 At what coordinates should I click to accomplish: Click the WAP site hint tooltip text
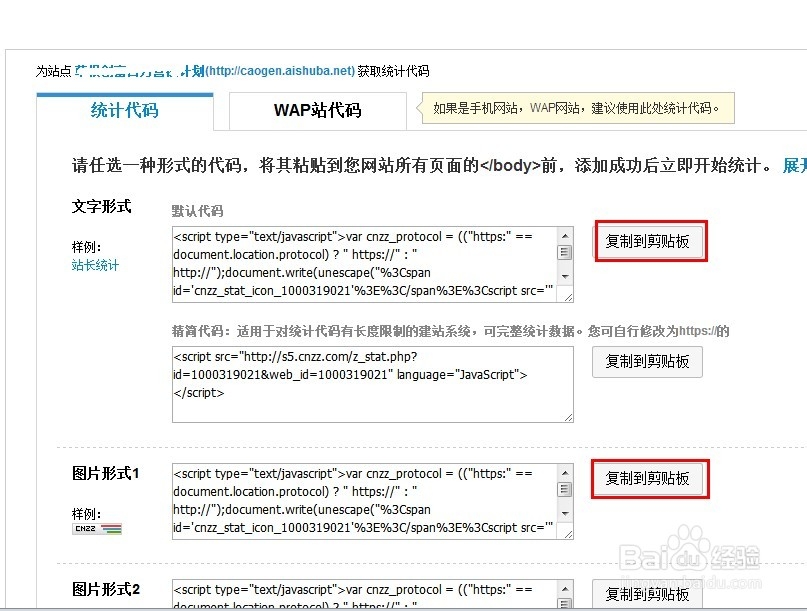pos(576,108)
